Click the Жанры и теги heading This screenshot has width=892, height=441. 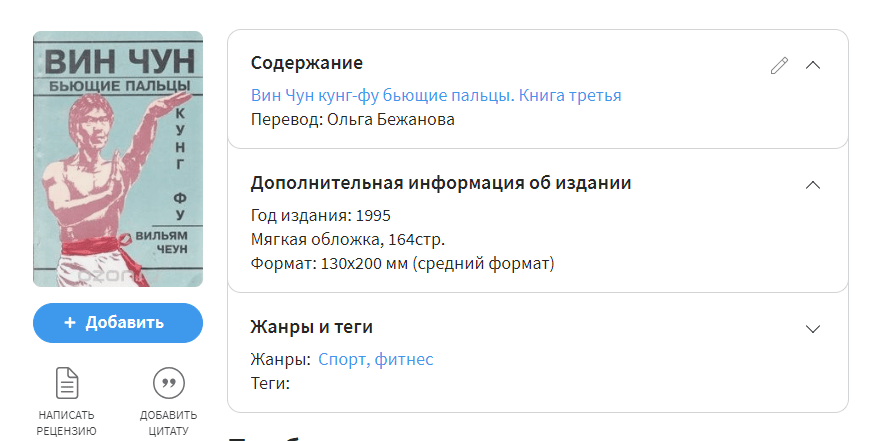pos(311,327)
